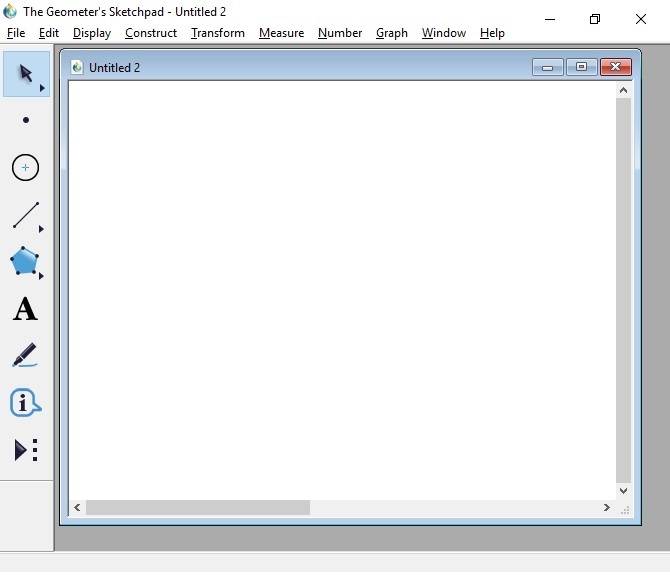Select the Selection Arrow tool
This screenshot has width=670, height=575.
coord(25,74)
